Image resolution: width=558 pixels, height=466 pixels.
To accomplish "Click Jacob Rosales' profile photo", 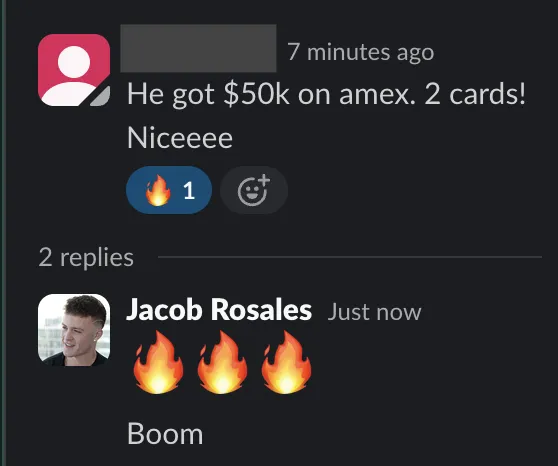I will point(74,330).
